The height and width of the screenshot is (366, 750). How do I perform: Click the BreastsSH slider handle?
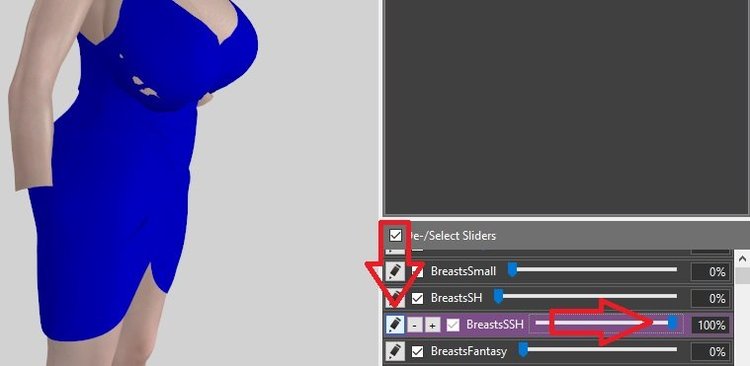tap(498, 297)
